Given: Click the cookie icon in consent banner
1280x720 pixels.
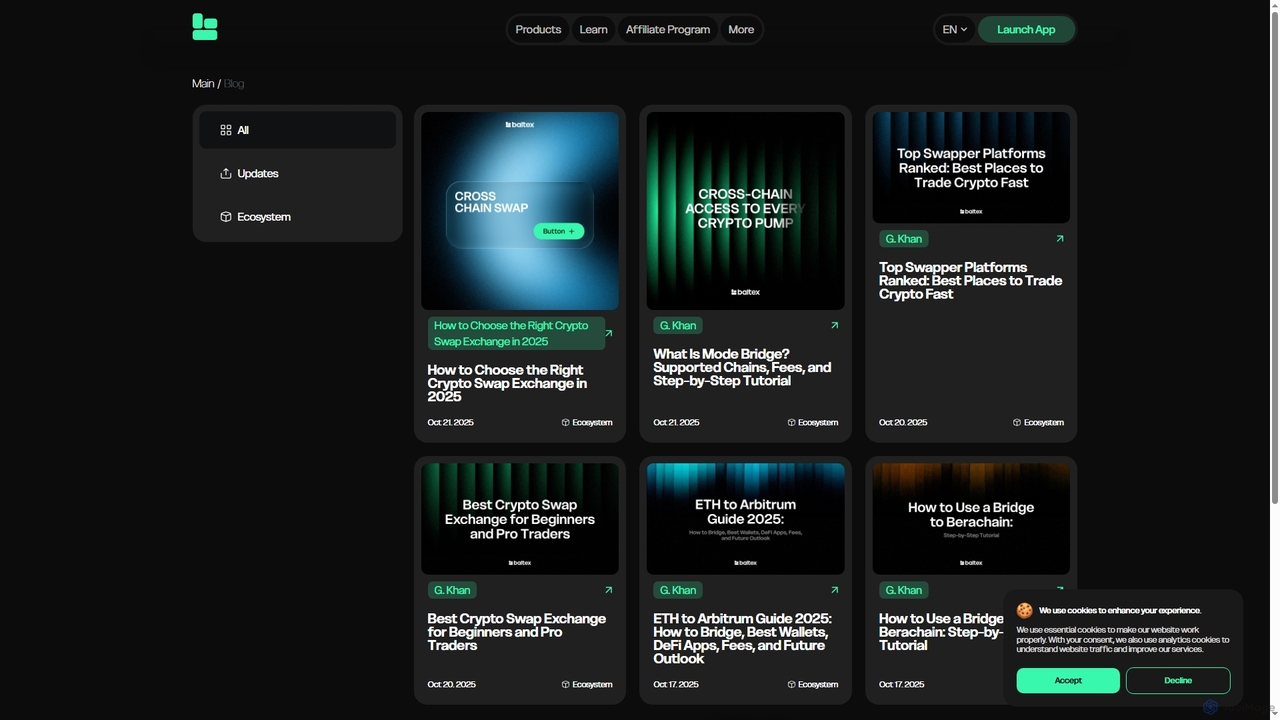Looking at the screenshot, I should [x=1025, y=610].
